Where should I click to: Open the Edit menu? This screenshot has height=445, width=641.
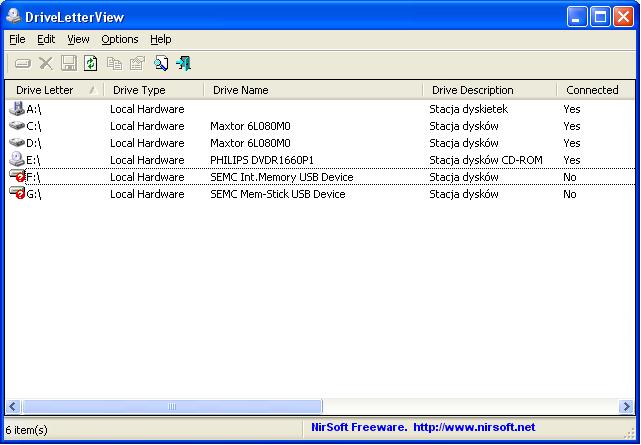point(46,39)
